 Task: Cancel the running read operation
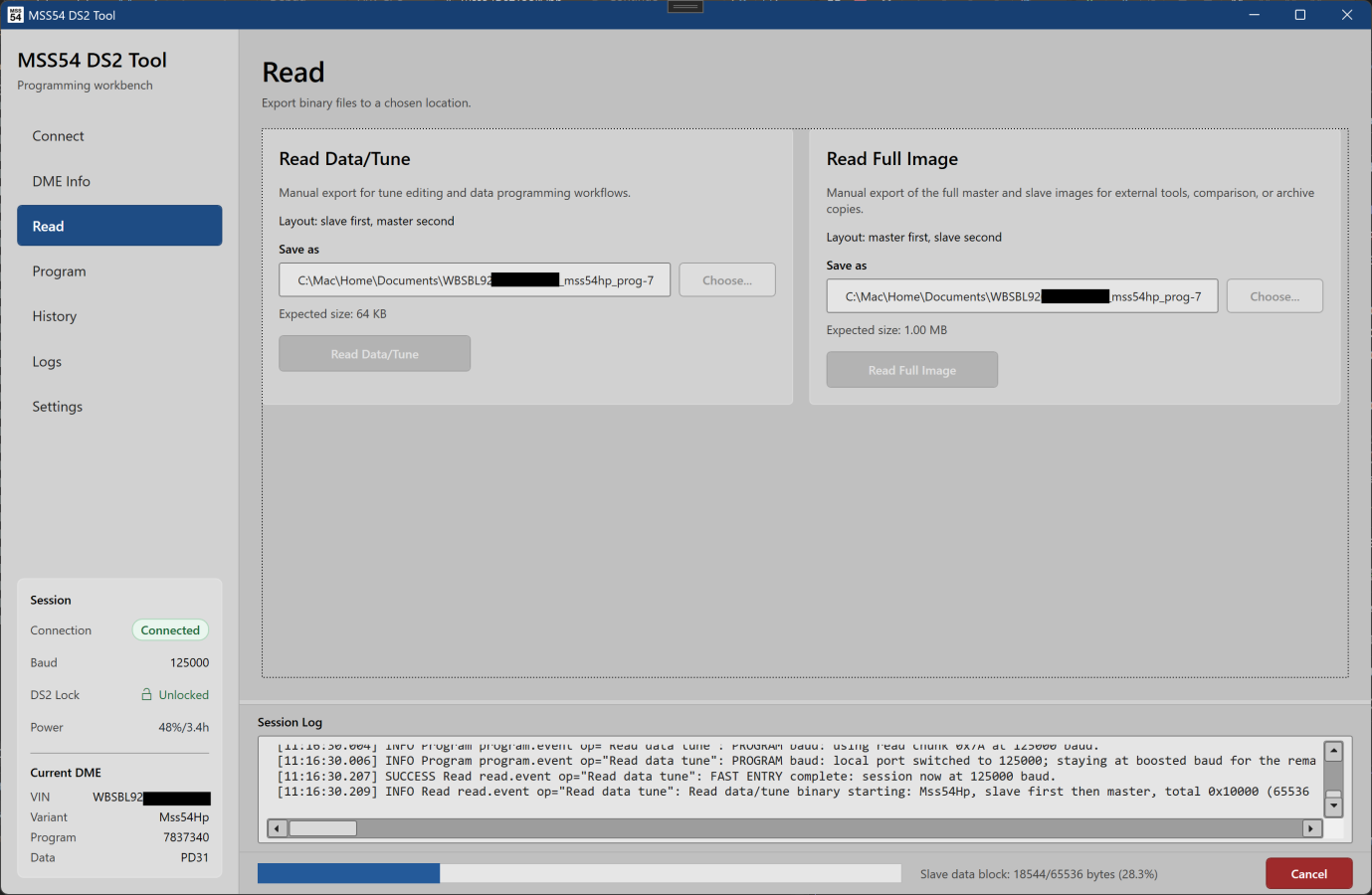1308,874
